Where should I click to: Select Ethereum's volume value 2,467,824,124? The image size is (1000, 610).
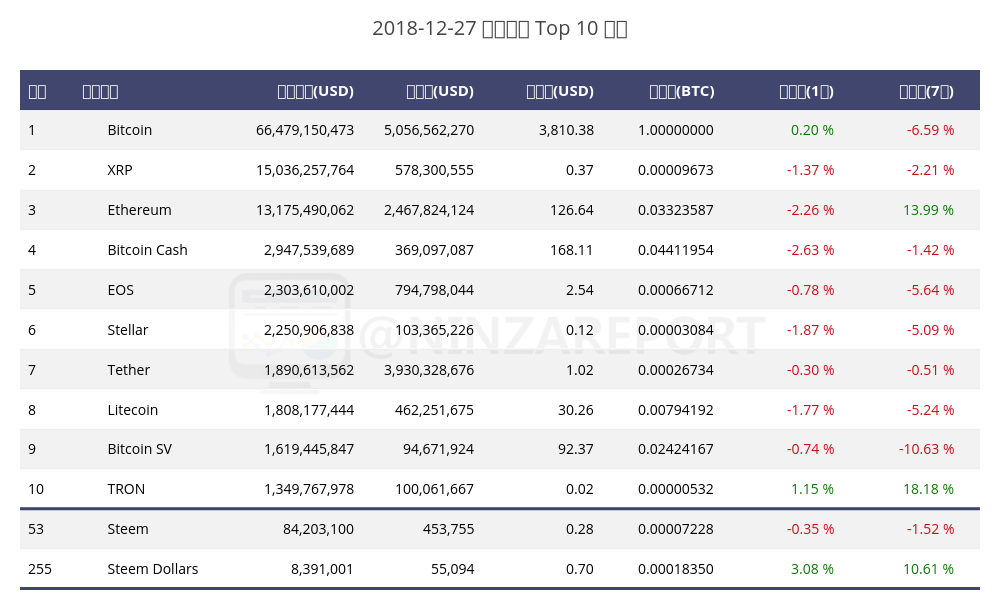pyautogui.click(x=429, y=210)
